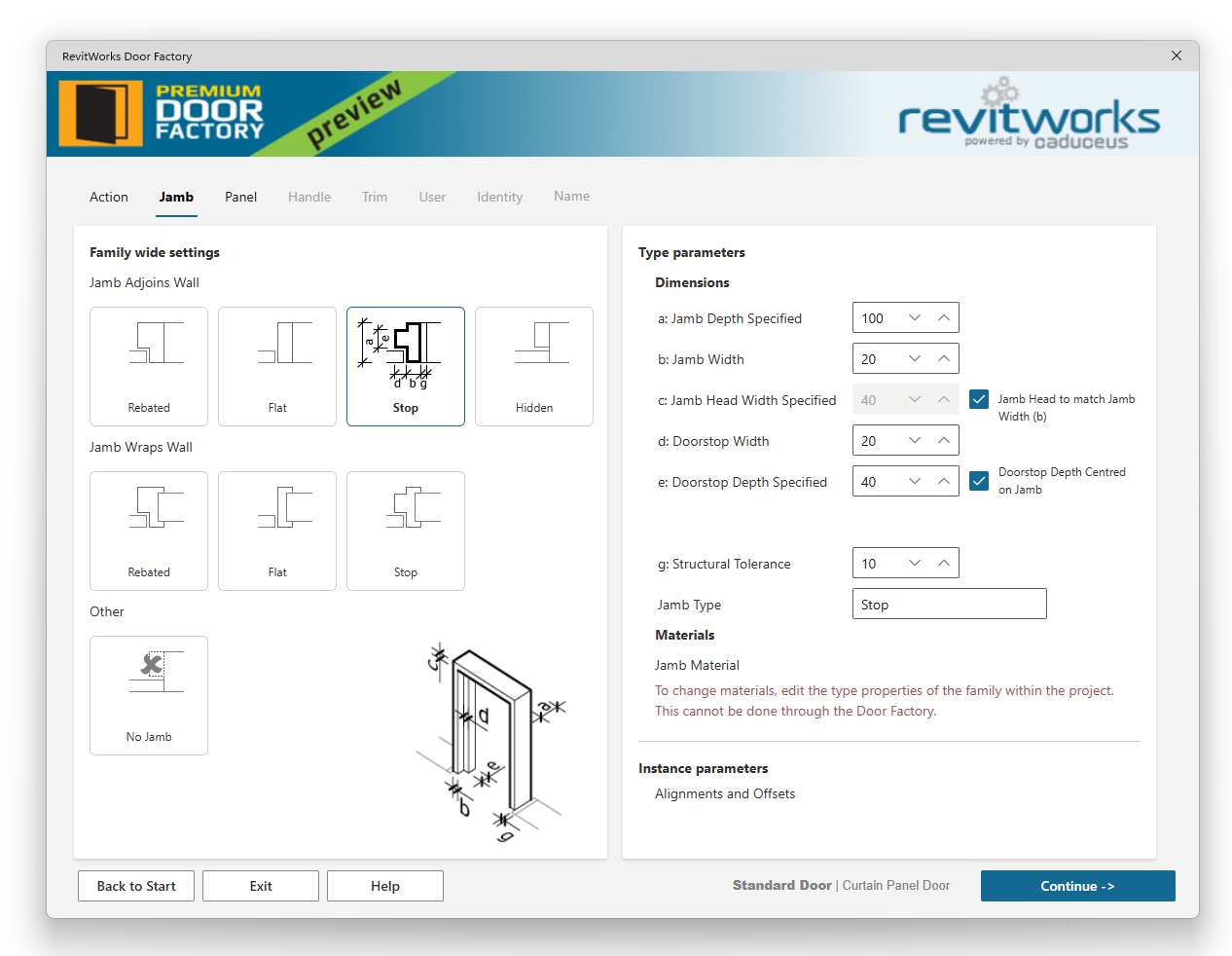
Task: Pick the Hidden jamb option
Action: point(534,366)
